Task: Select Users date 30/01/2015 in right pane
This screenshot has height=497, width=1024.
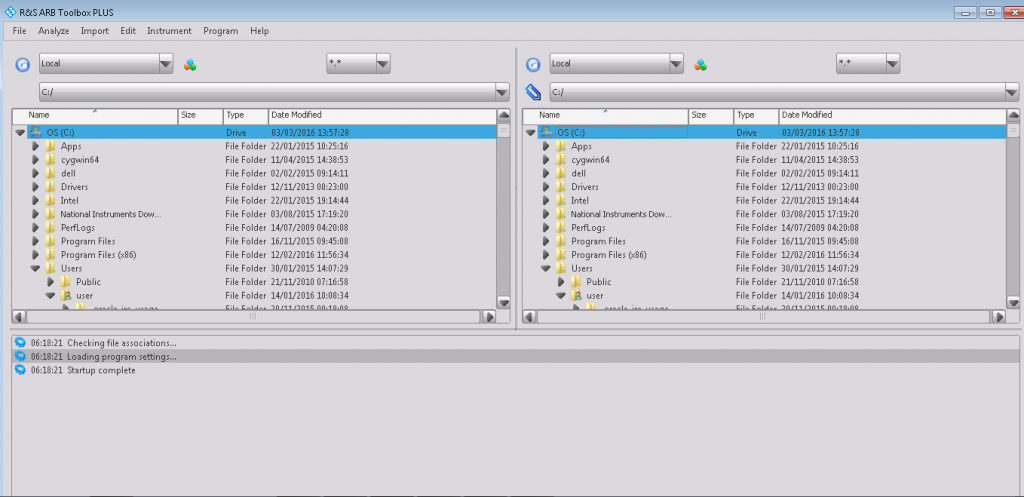Action: 820,268
